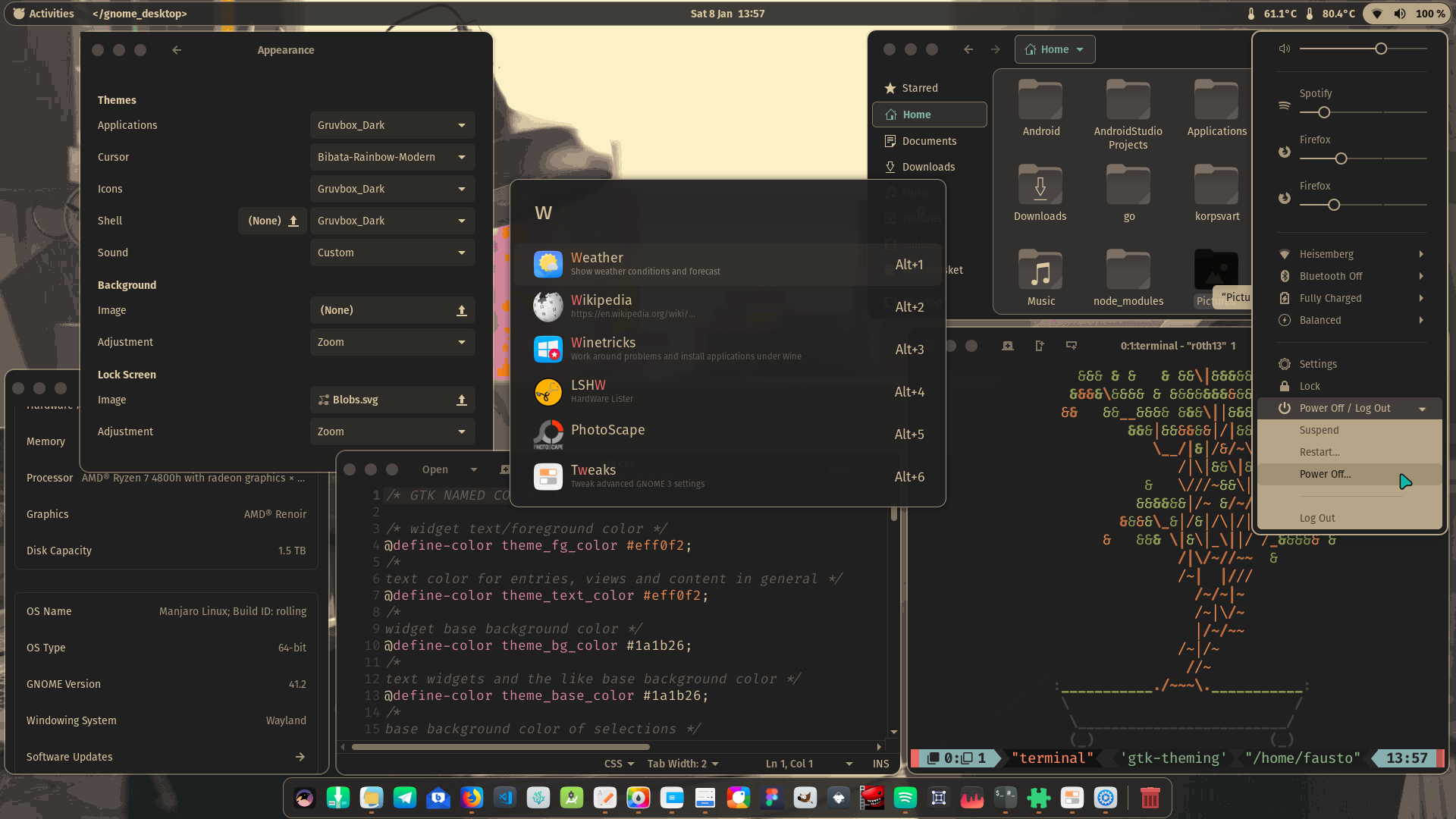Open Spotify from the dock
Screen dimensions: 1456x819
[905, 798]
